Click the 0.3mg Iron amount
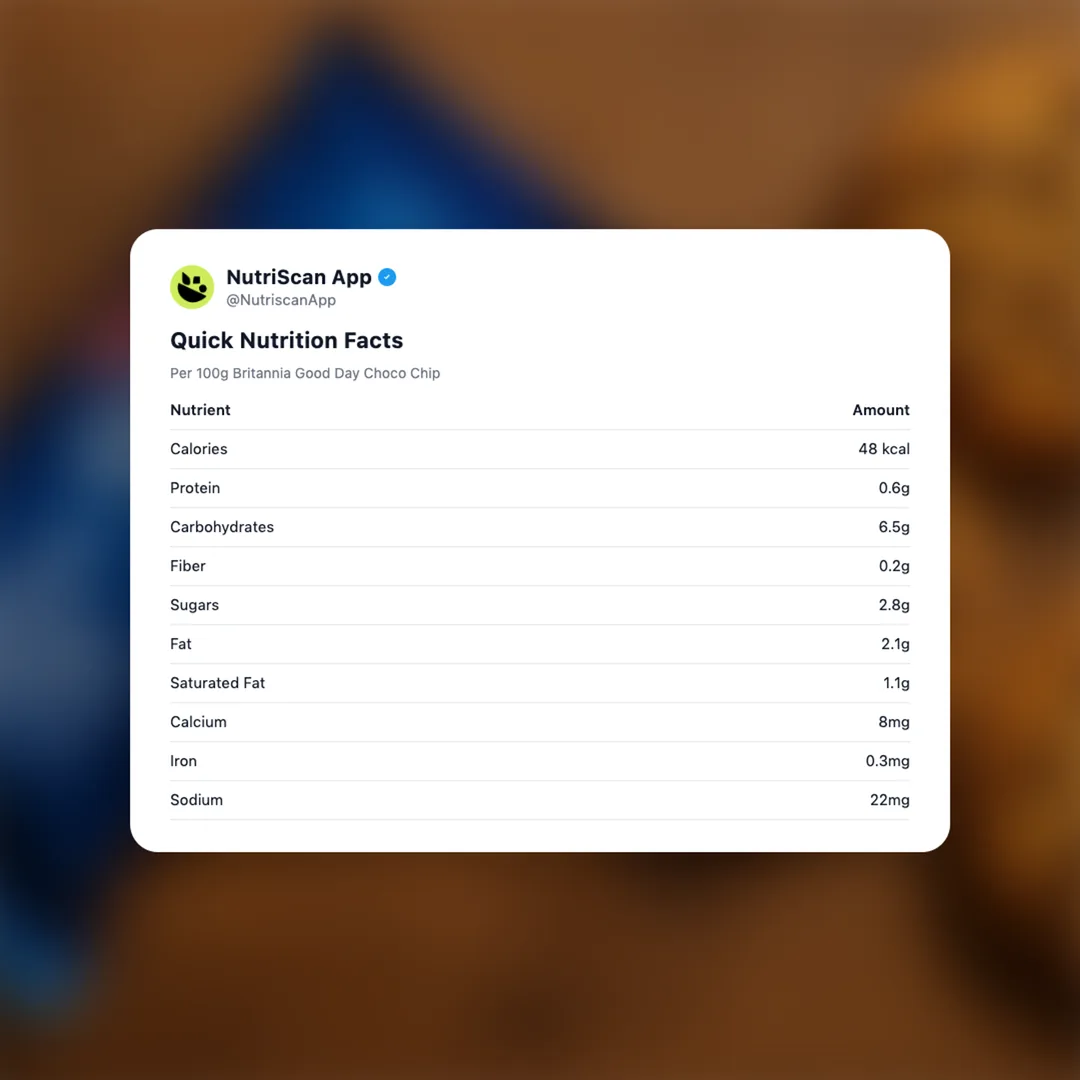Viewport: 1080px width, 1080px height. point(888,761)
